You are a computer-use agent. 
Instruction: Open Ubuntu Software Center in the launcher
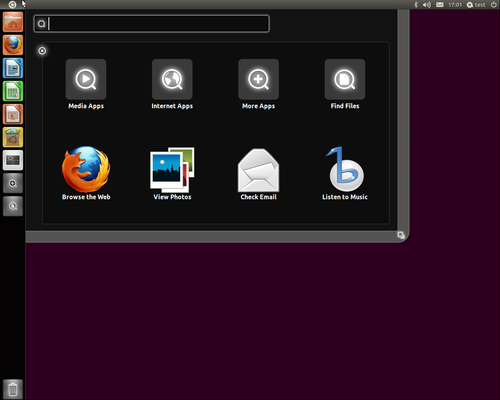point(13,137)
